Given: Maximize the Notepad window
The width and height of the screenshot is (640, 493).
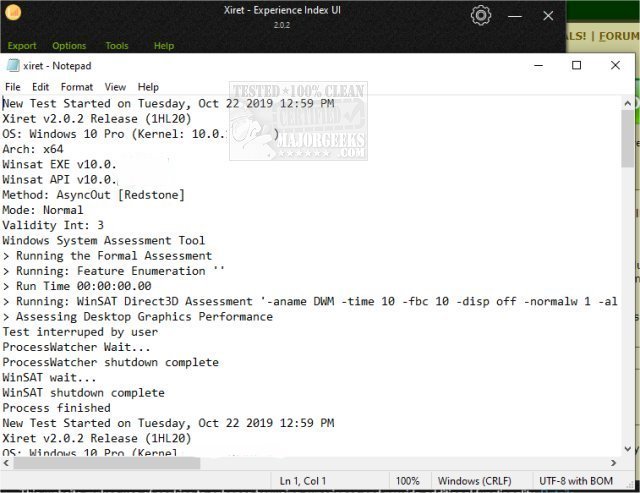Looking at the screenshot, I should [576, 65].
